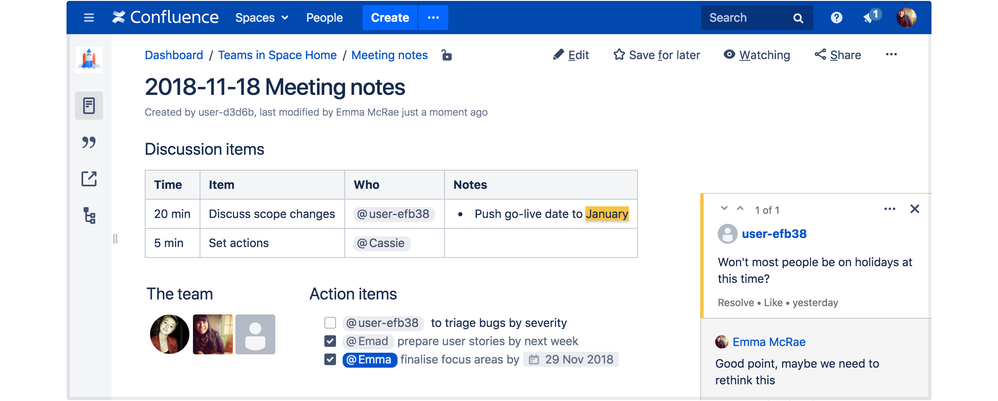Click the page restrictions padlock icon
The width and height of the screenshot is (998, 401).
(x=447, y=55)
